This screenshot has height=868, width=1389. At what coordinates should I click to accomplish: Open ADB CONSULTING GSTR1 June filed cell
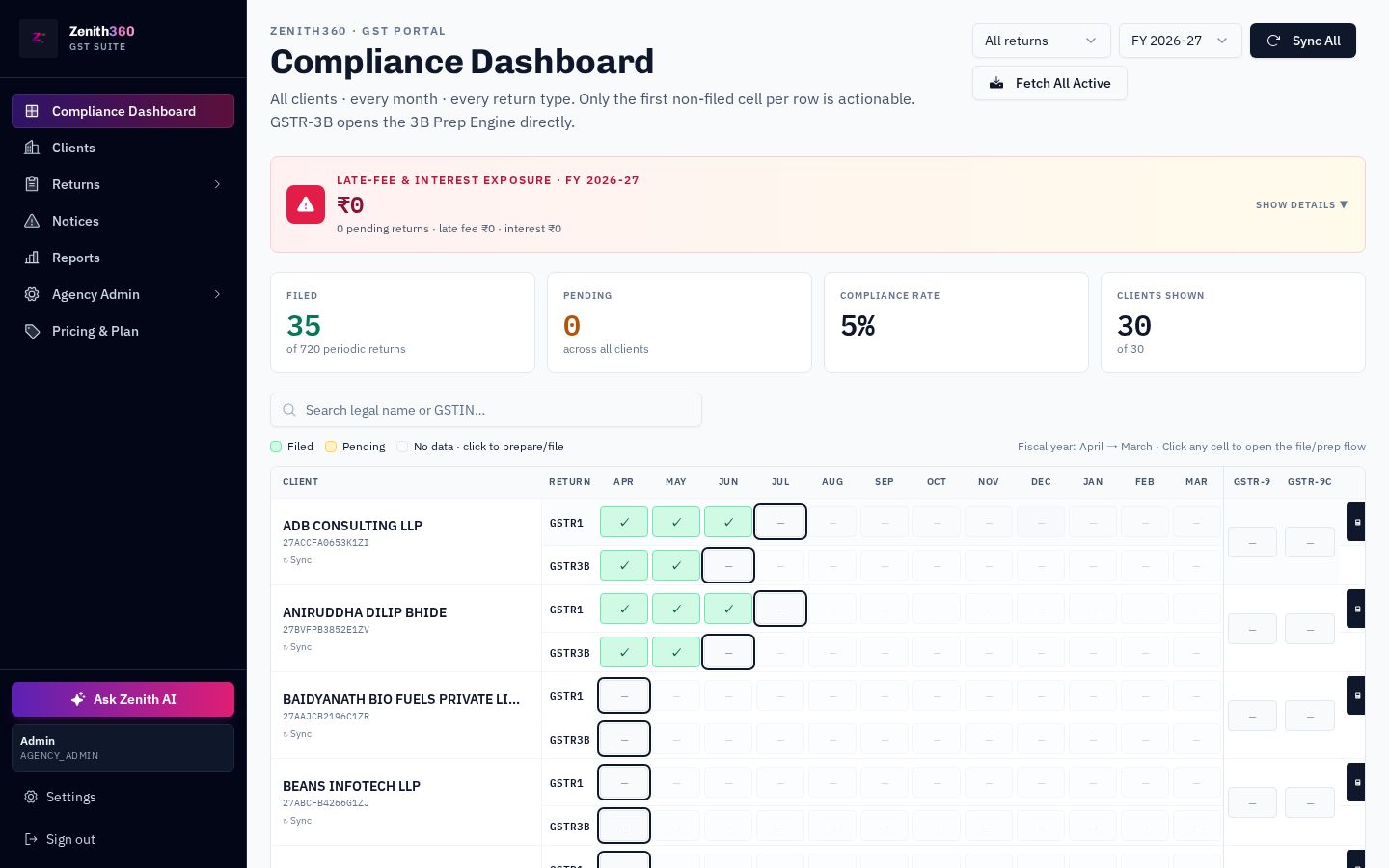728,522
